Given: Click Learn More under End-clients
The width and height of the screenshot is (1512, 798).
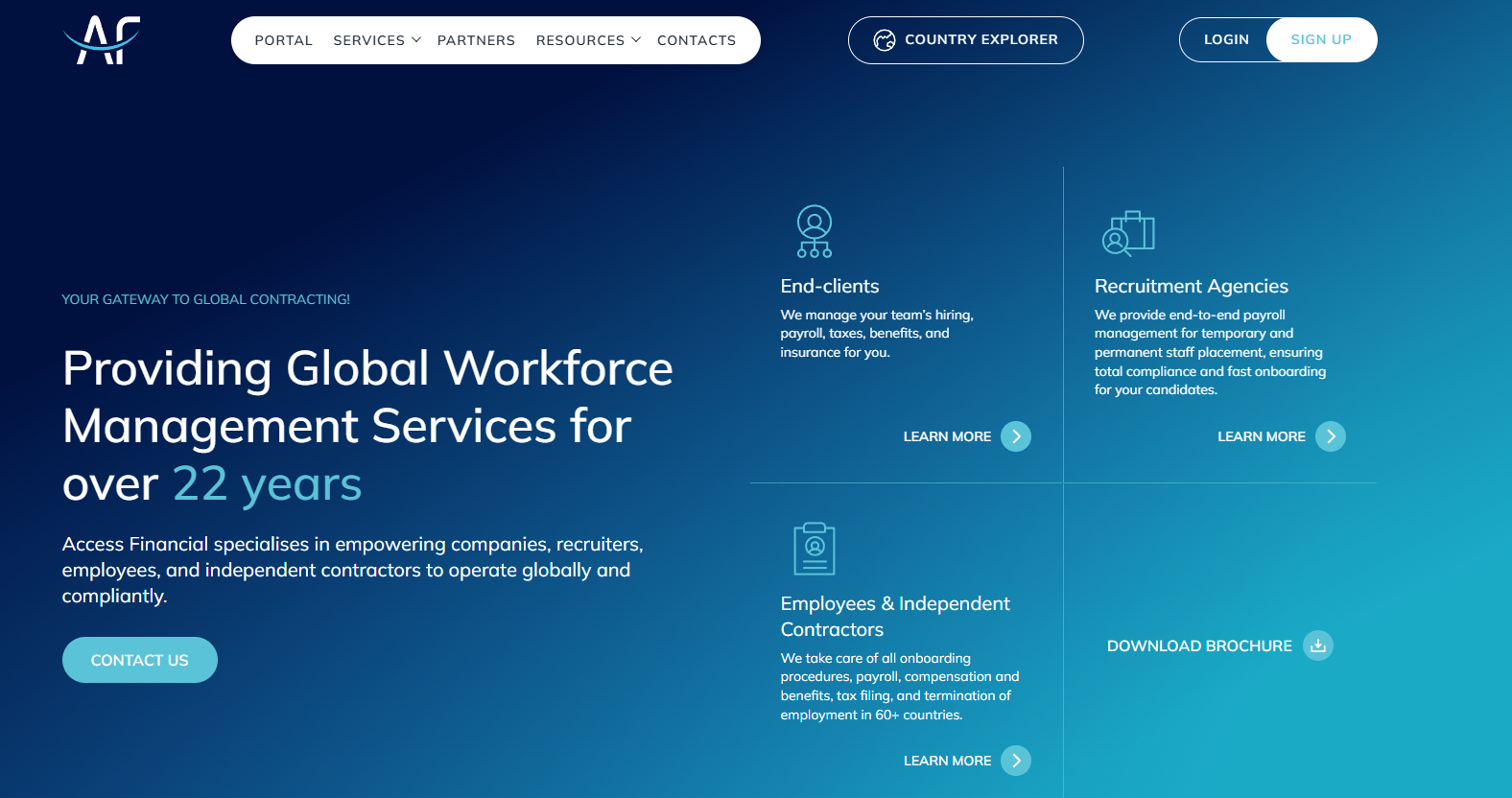Looking at the screenshot, I should click(x=947, y=436).
